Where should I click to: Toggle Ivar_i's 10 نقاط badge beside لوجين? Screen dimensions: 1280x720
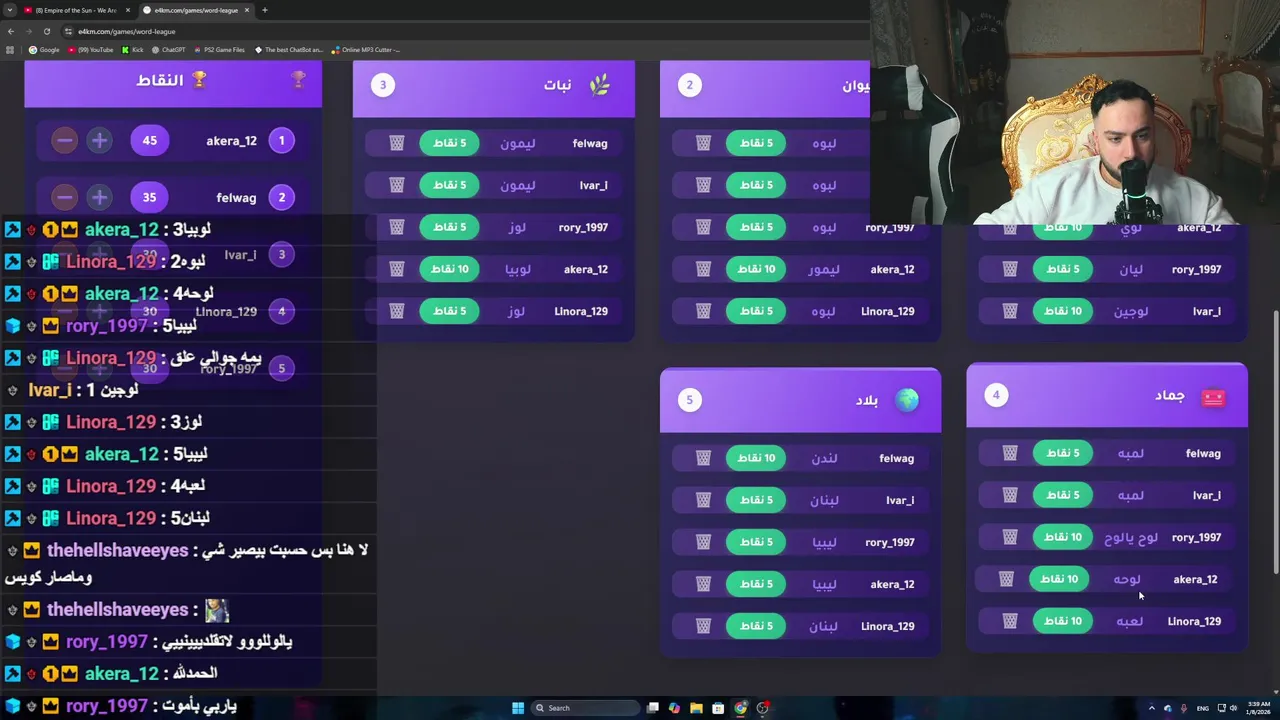click(x=1062, y=311)
